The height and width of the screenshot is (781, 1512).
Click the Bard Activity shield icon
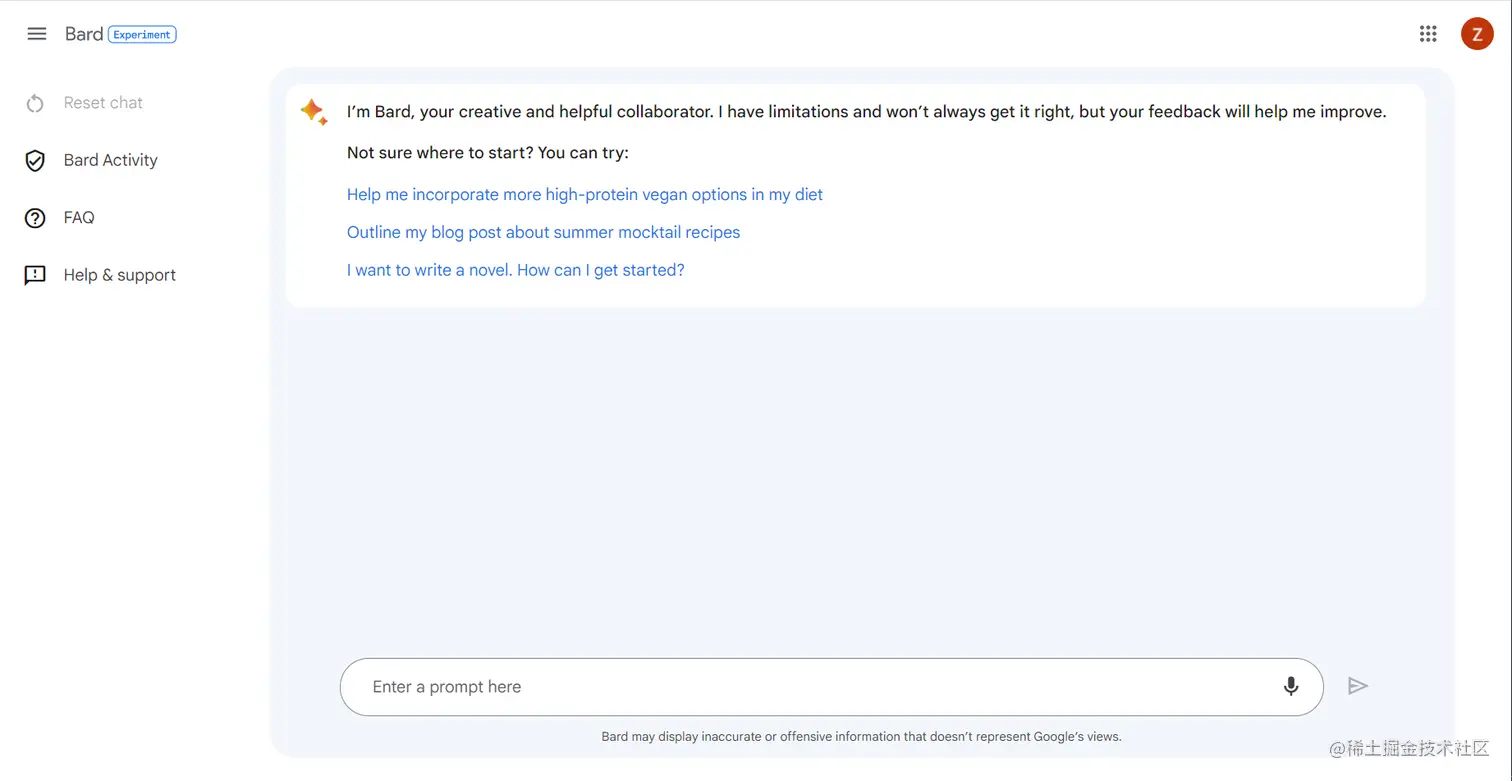point(35,160)
